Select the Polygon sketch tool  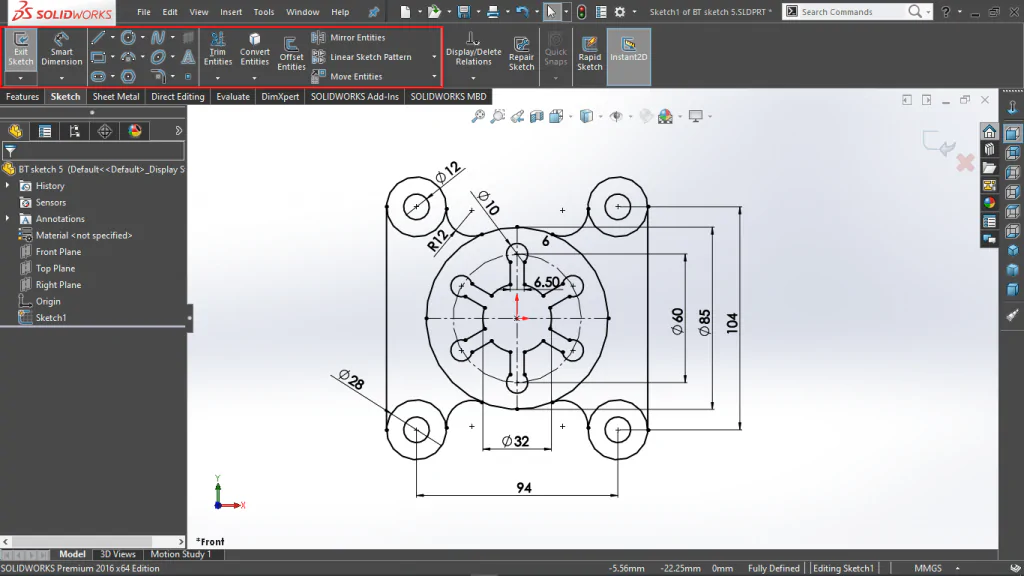point(128,76)
